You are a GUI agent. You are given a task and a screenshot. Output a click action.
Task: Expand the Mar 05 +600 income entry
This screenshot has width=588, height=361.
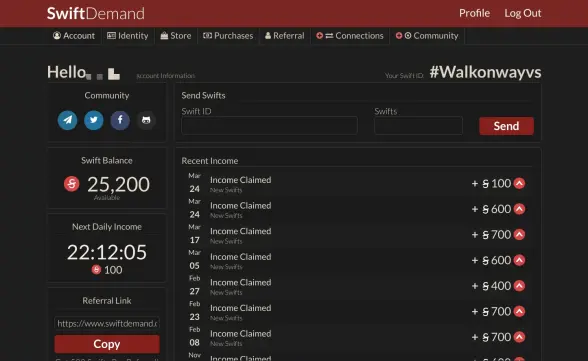tap(519, 260)
